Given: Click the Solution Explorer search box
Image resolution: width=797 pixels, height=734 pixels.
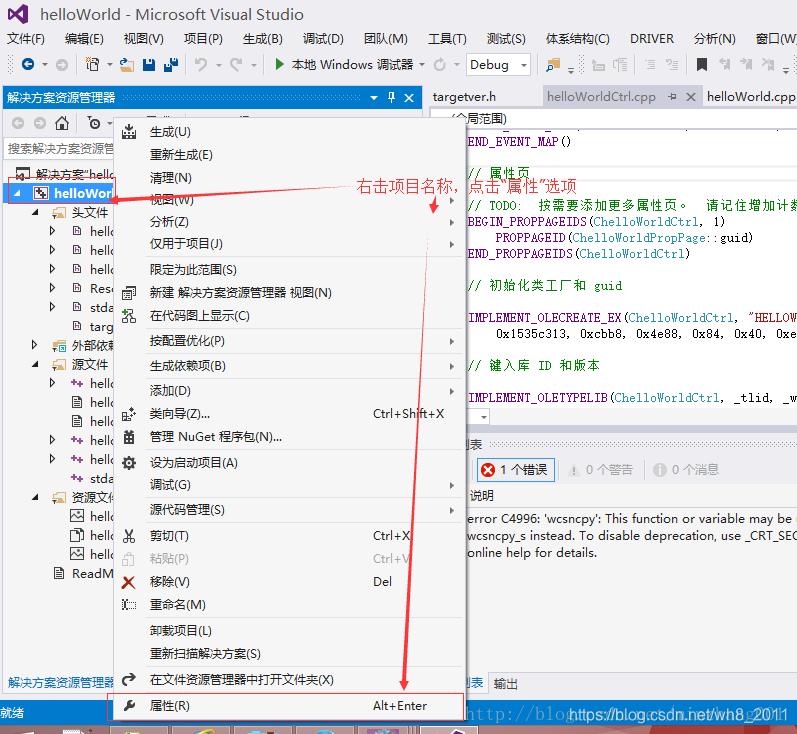Looking at the screenshot, I should point(58,148).
